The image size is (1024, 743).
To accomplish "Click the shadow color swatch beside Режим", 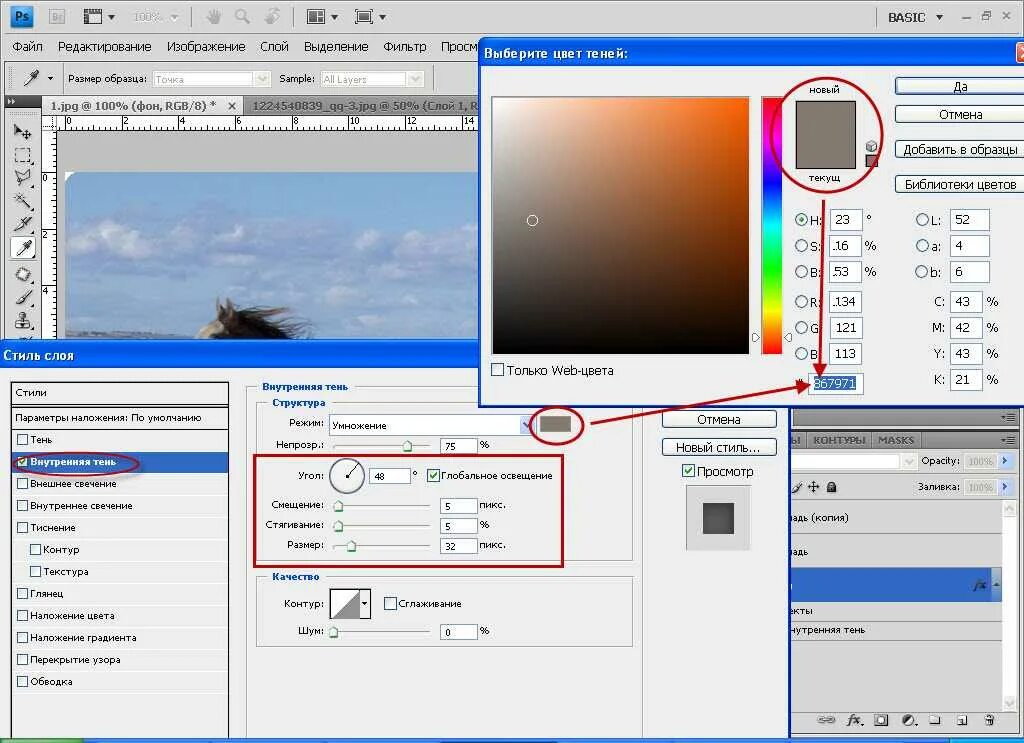I will click(555, 424).
